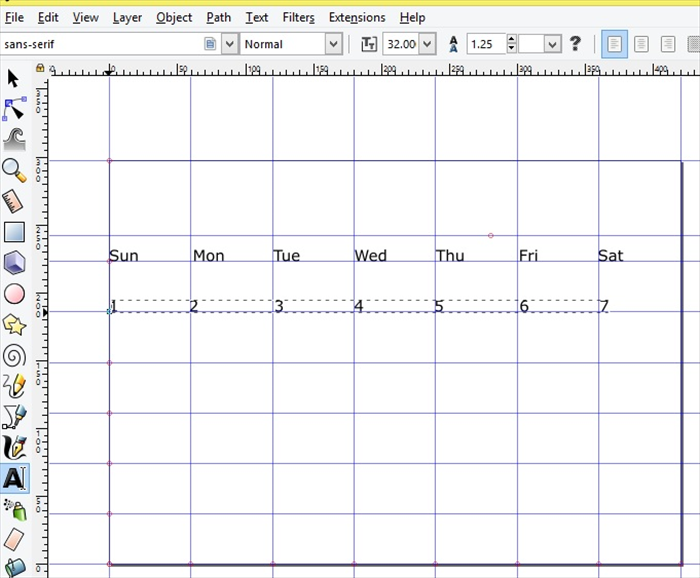The image size is (700, 578).
Task: Open the Edit menu
Action: [48, 17]
